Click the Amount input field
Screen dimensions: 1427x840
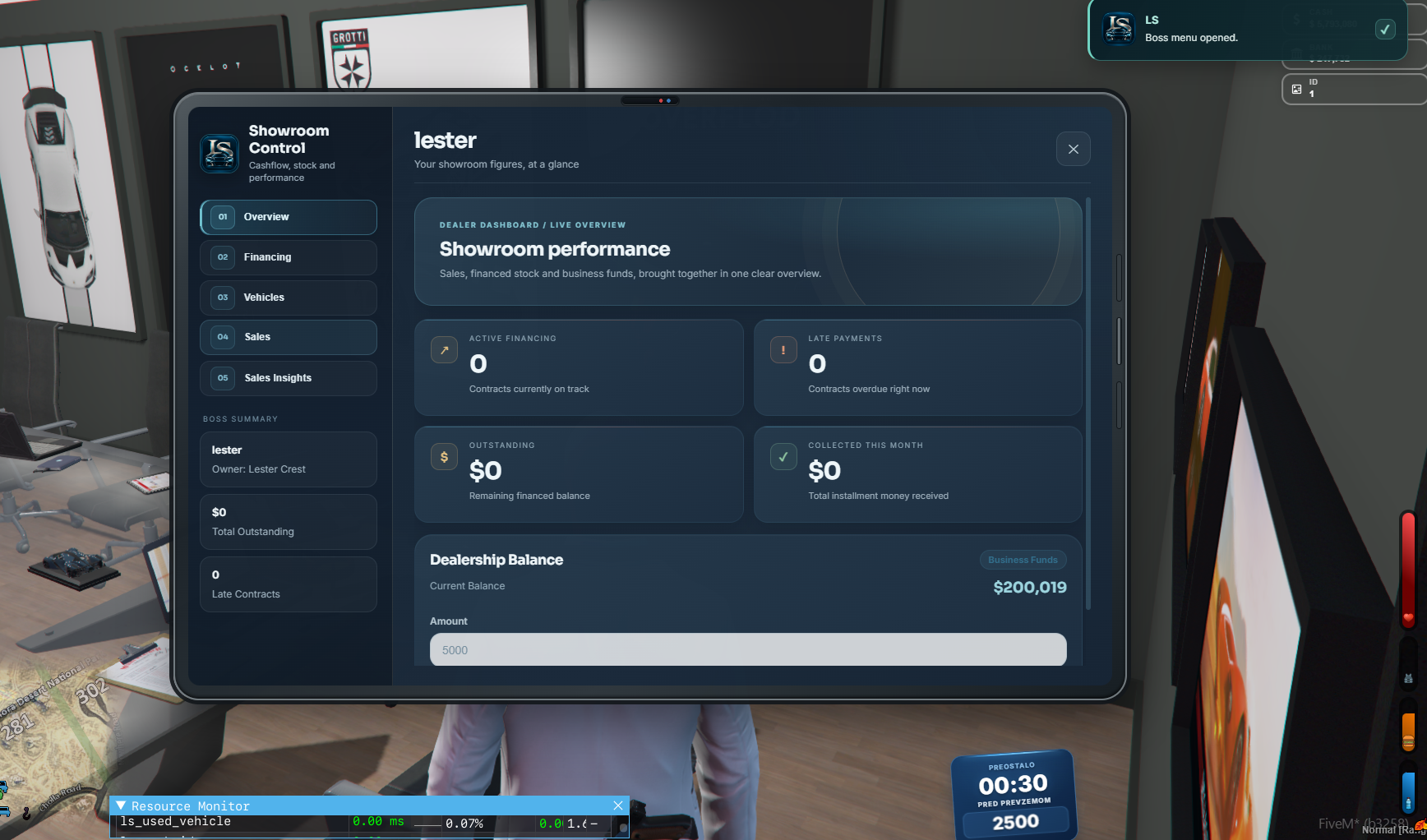[748, 649]
